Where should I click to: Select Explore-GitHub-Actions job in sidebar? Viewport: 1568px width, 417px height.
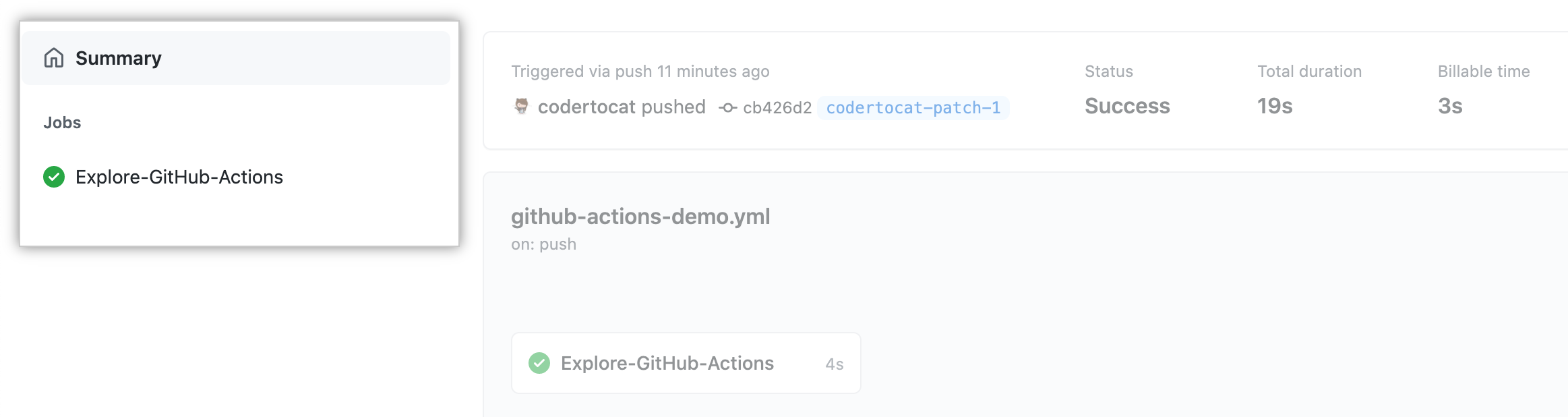(x=179, y=177)
